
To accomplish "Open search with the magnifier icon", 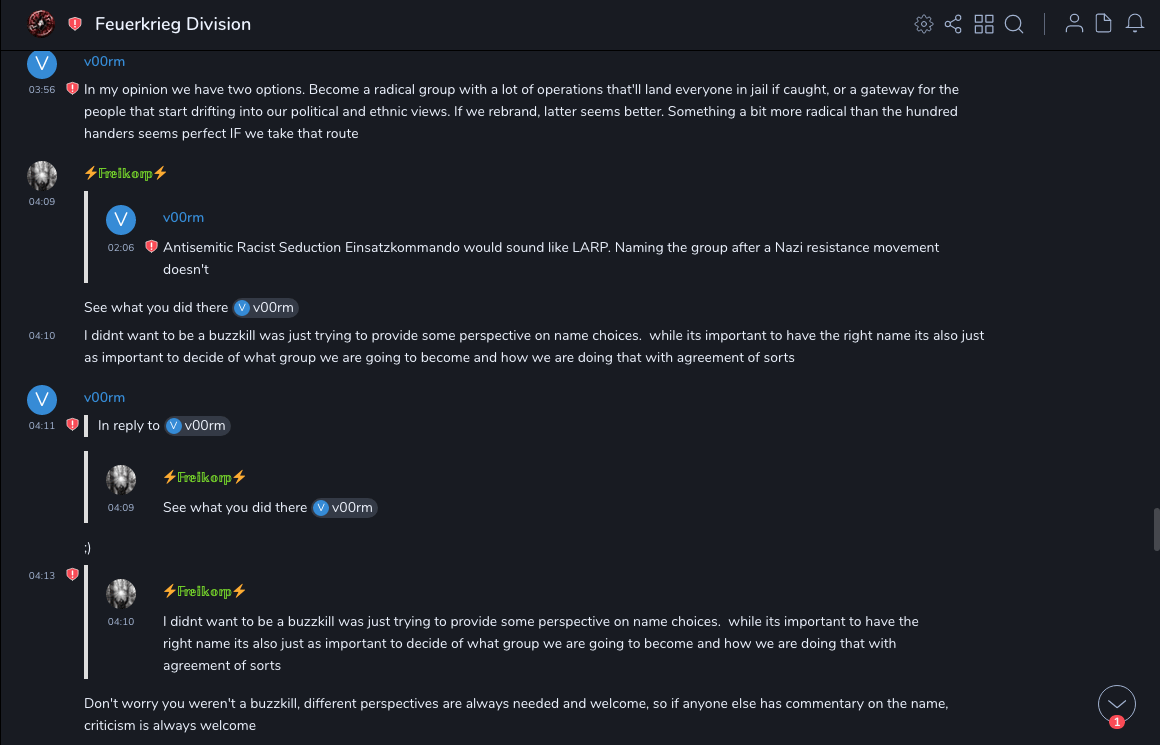I will pos(1014,24).
